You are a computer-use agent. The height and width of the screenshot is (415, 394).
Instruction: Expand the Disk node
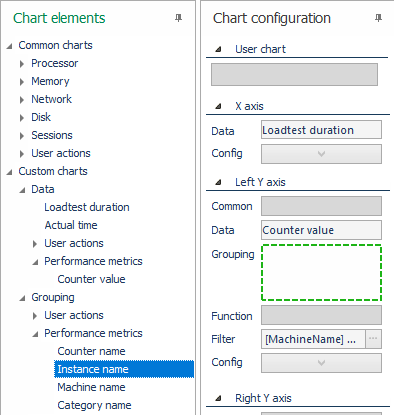coord(22,118)
